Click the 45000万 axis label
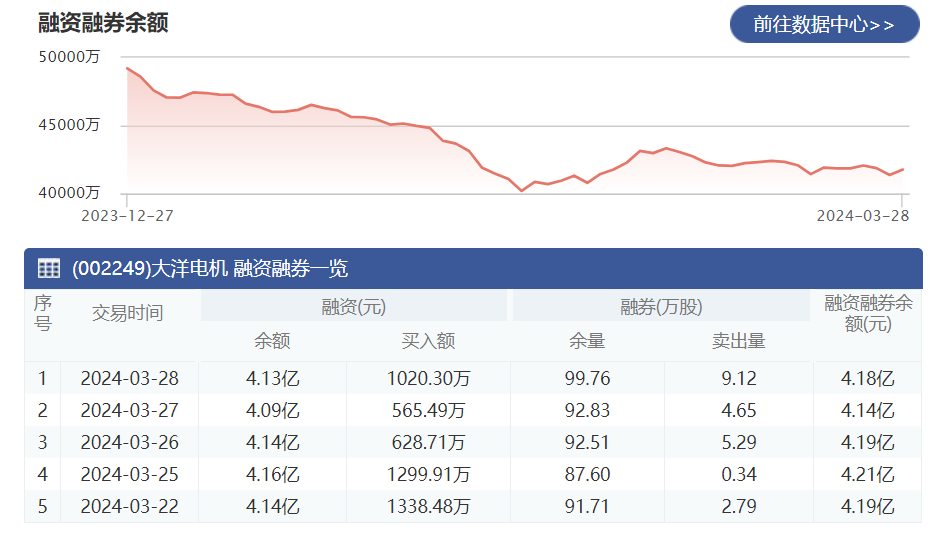 (x=69, y=125)
